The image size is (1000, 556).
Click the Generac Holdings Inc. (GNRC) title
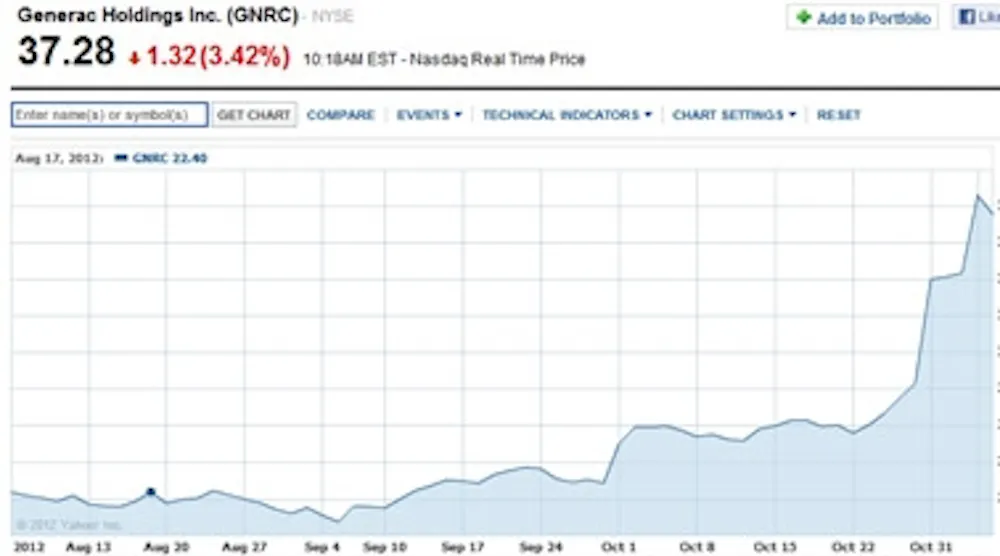click(158, 15)
